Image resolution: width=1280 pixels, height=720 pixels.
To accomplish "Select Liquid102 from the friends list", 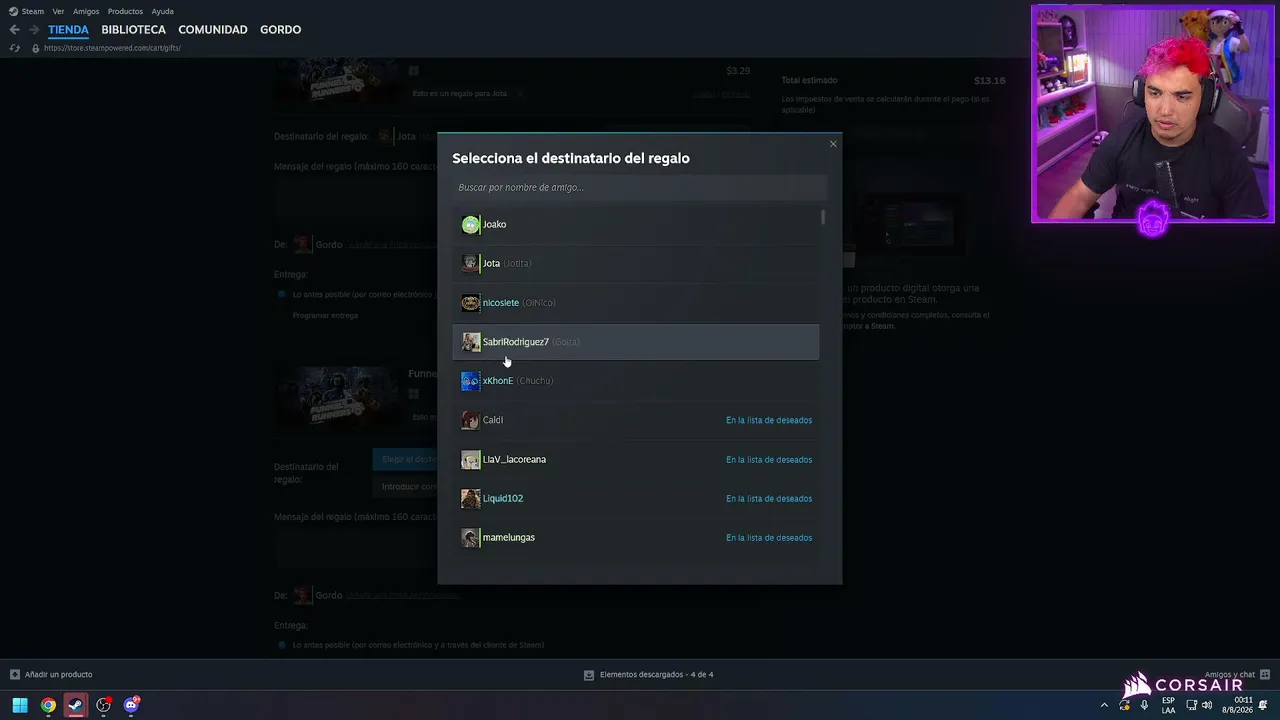I will pos(636,498).
